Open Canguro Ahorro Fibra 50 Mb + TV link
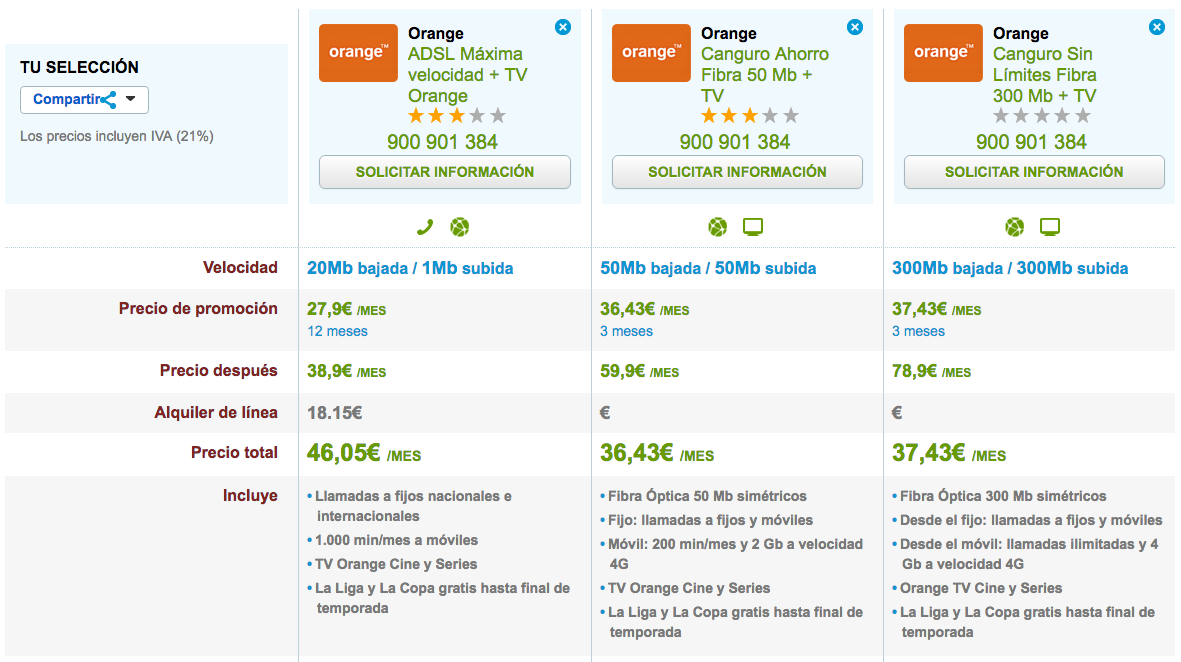1181x662 pixels. pyautogui.click(x=764, y=75)
